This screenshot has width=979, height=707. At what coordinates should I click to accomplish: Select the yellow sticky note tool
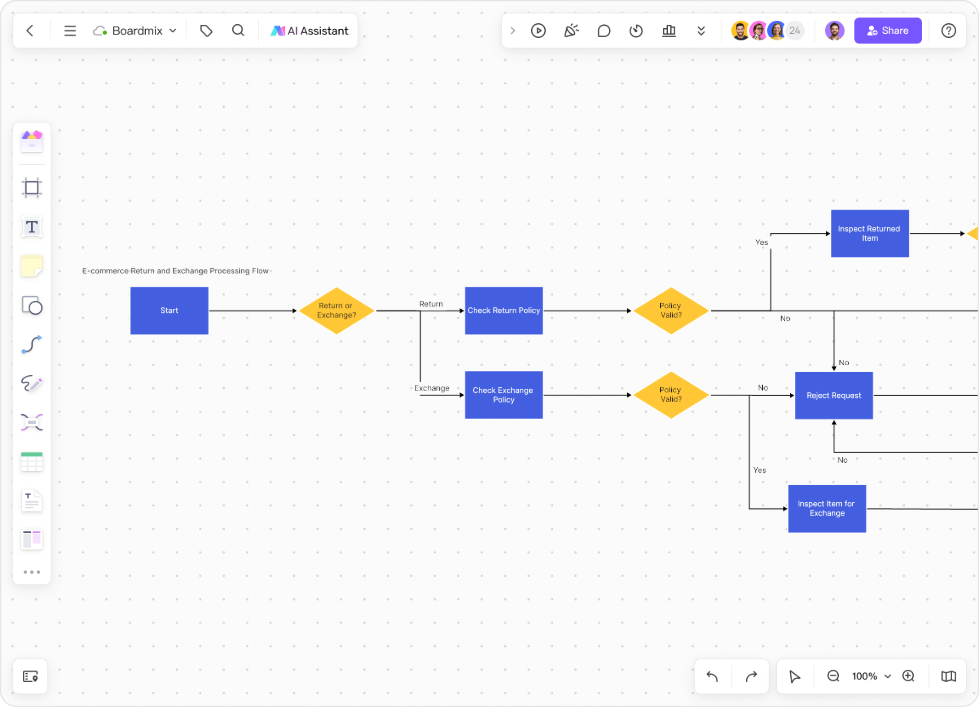pyautogui.click(x=32, y=266)
